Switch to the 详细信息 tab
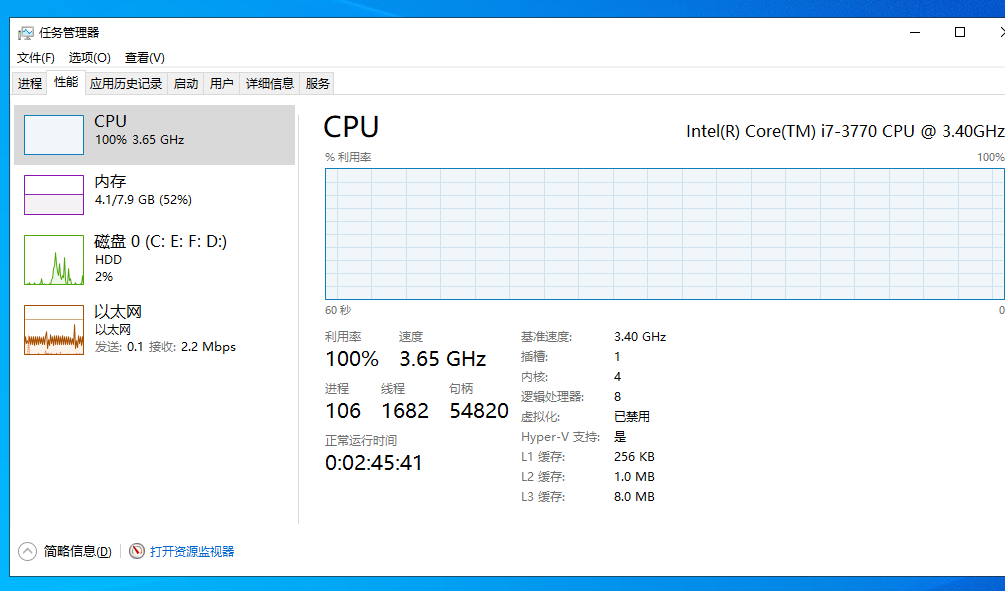Screen dimensions: 1005x591 pyautogui.click(x=270, y=84)
